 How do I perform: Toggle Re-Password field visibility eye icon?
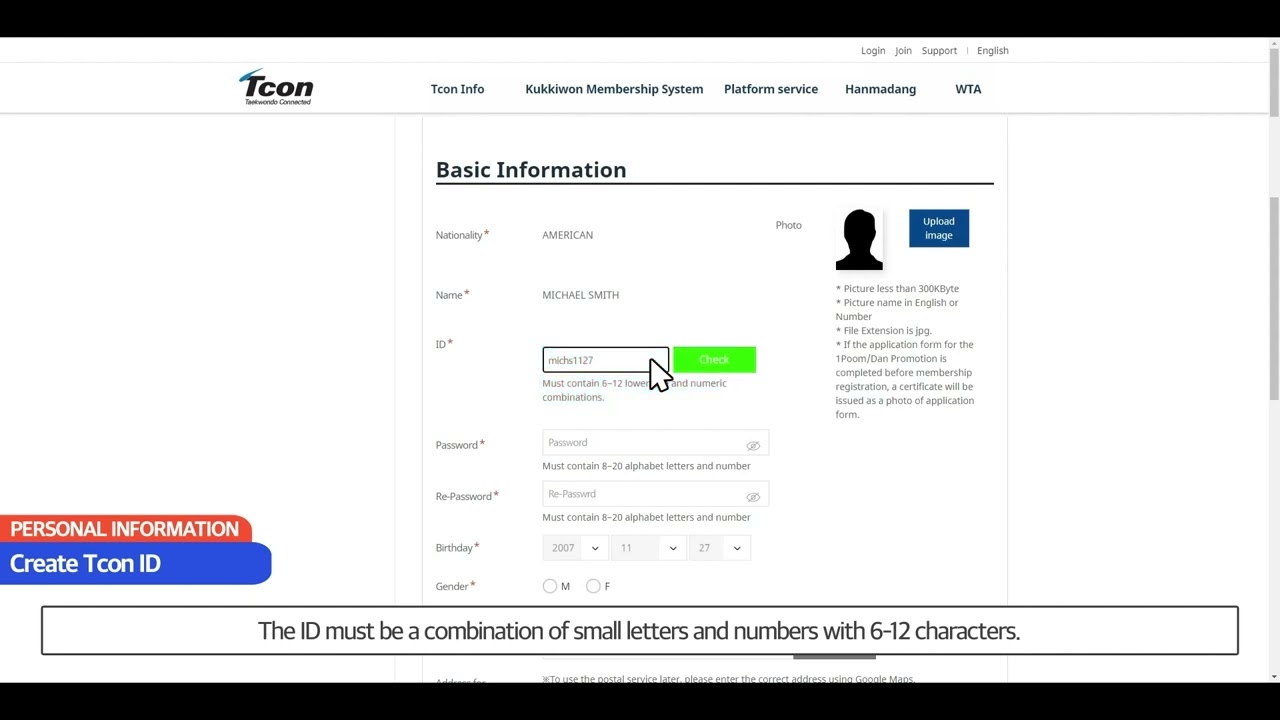753,497
